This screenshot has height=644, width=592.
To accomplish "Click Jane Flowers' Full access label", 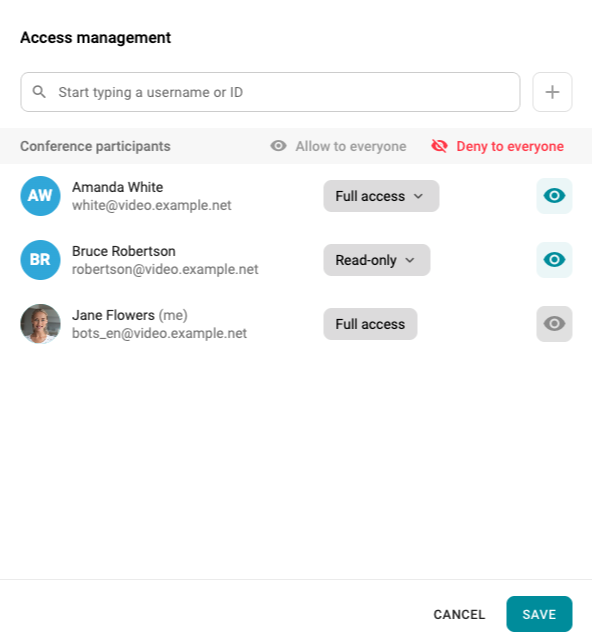I will pos(370,324).
